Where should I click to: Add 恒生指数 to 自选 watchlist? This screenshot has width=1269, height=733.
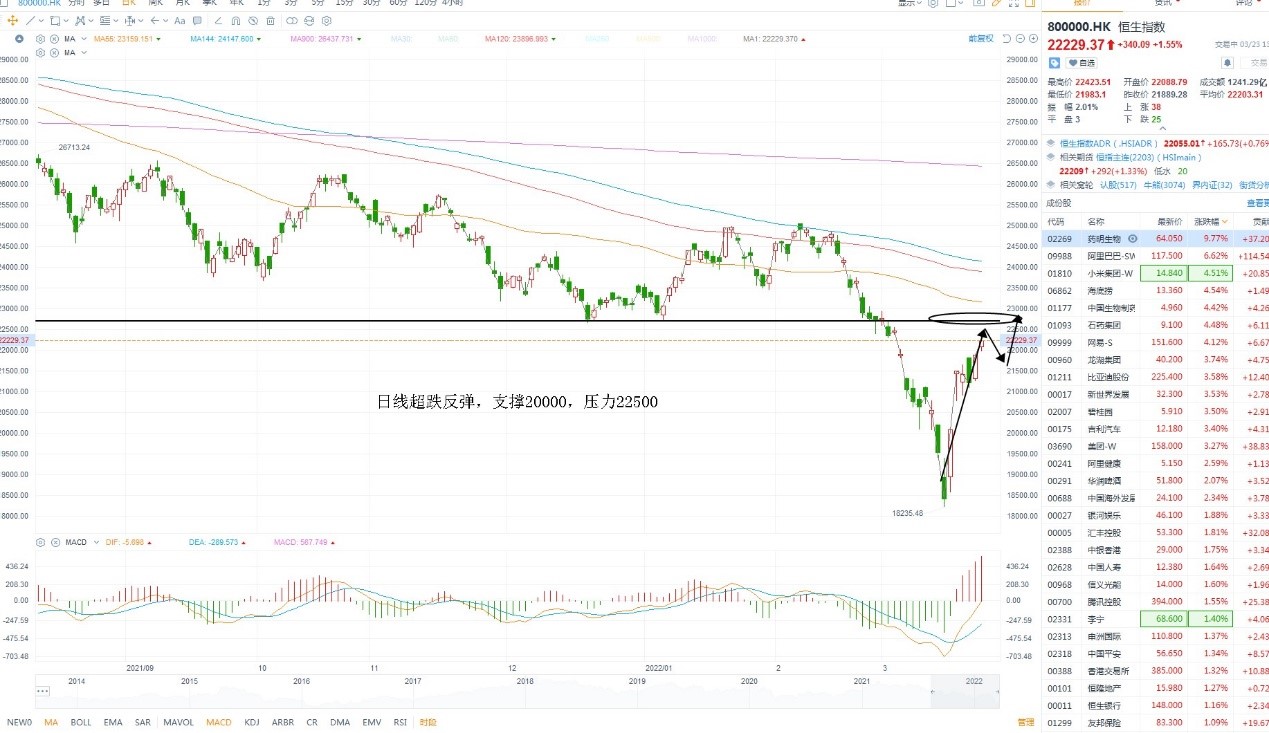(x=1081, y=63)
